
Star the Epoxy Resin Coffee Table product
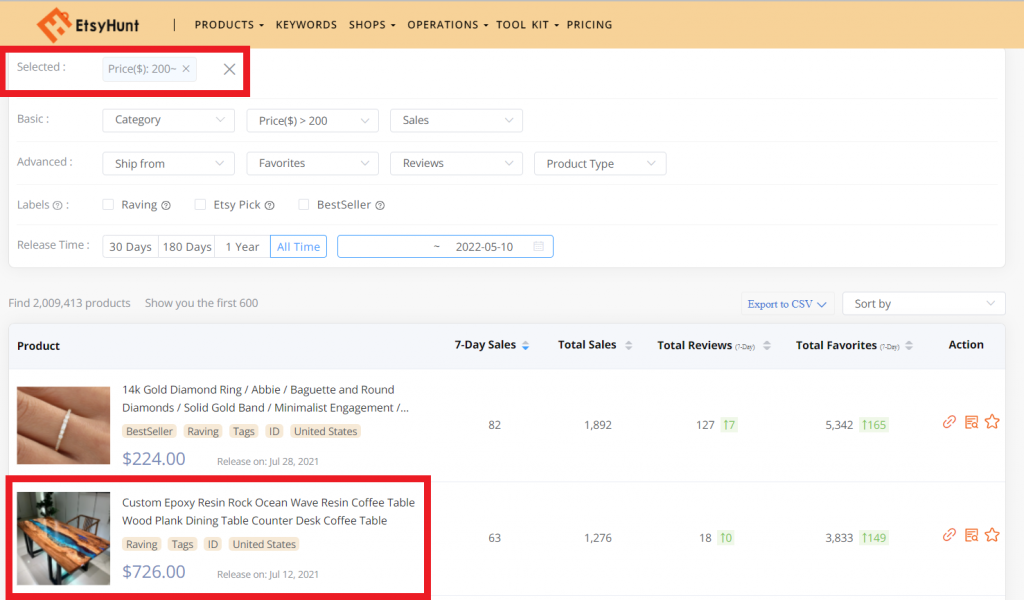point(992,535)
